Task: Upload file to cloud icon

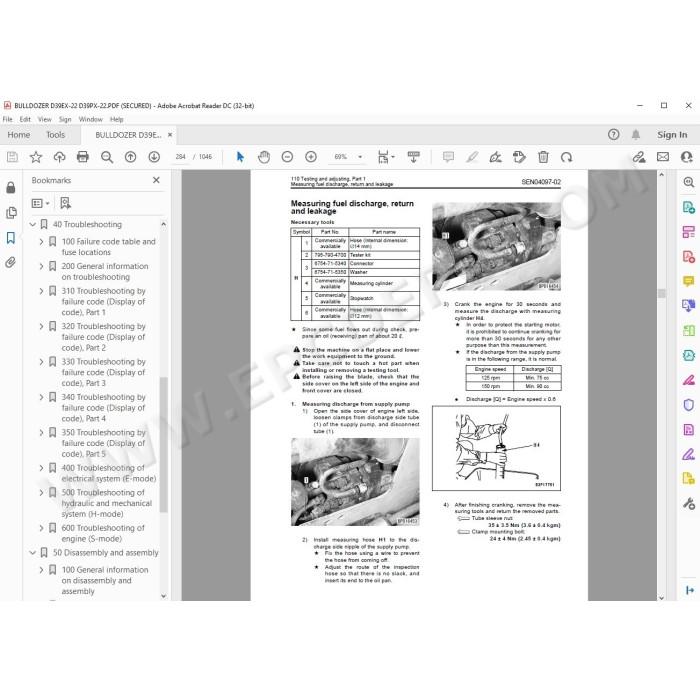Action: 59,157
